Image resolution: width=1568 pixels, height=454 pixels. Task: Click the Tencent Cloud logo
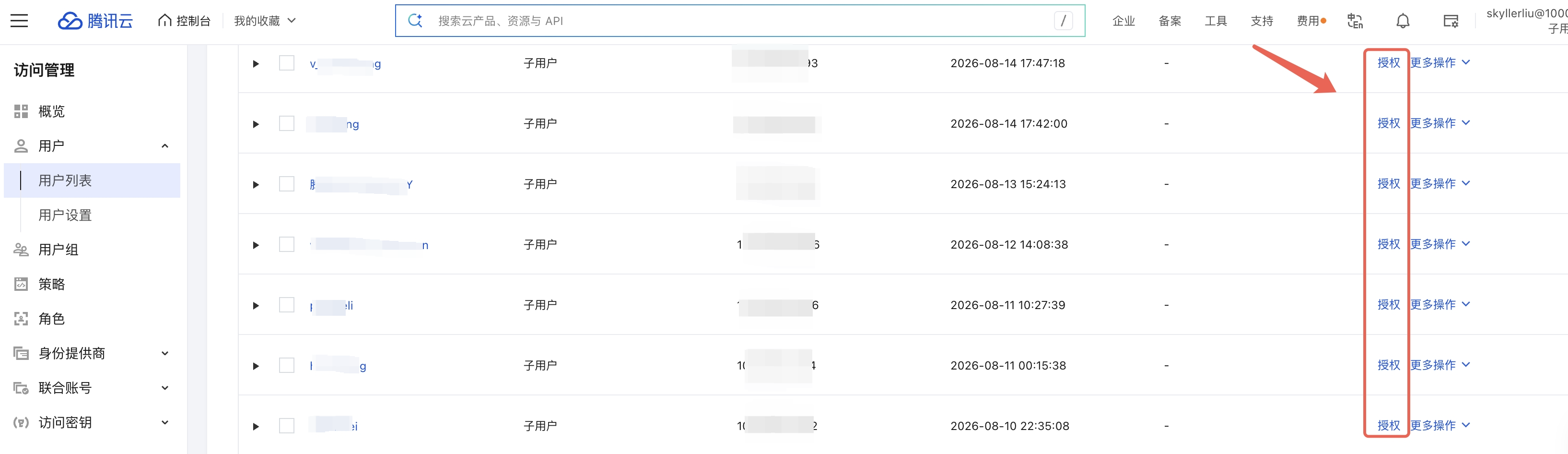95,21
